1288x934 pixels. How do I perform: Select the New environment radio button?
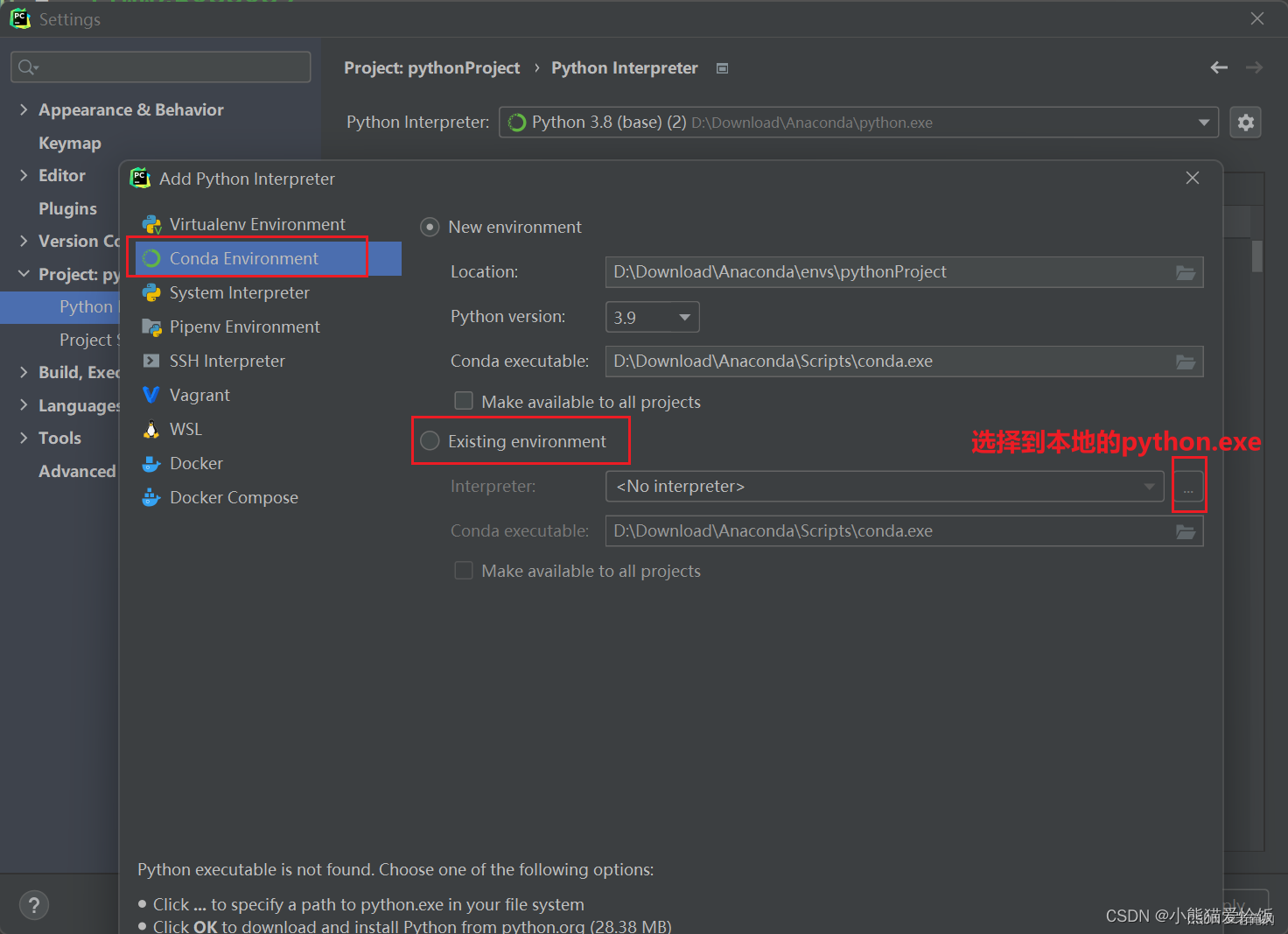pyautogui.click(x=430, y=228)
